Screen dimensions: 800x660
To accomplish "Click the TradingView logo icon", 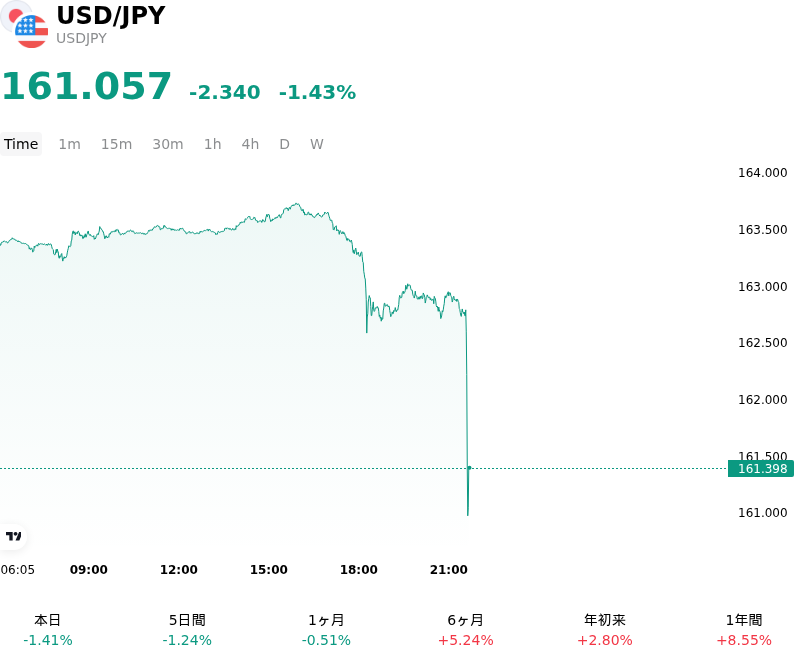I will [x=13, y=536].
